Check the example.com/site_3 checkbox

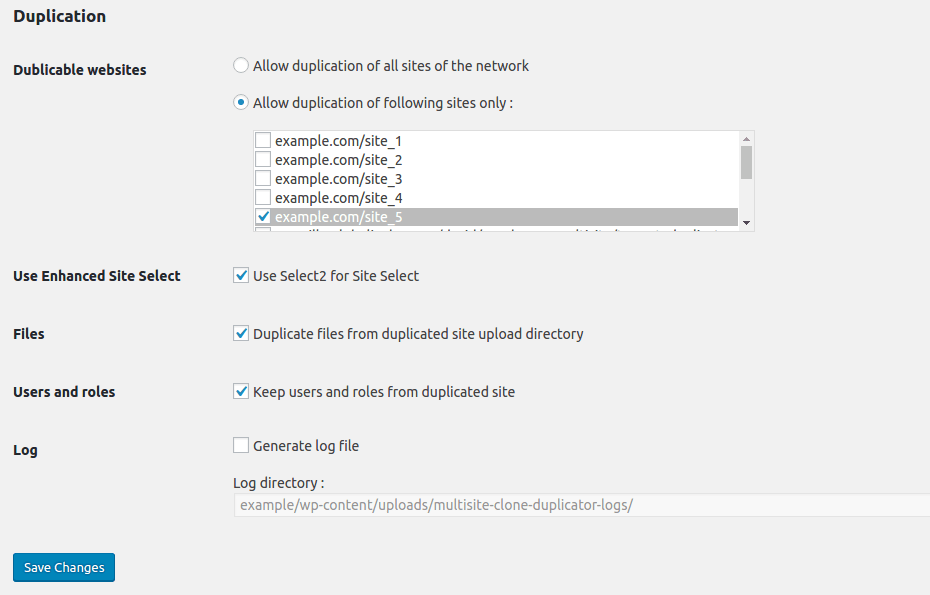click(x=263, y=179)
